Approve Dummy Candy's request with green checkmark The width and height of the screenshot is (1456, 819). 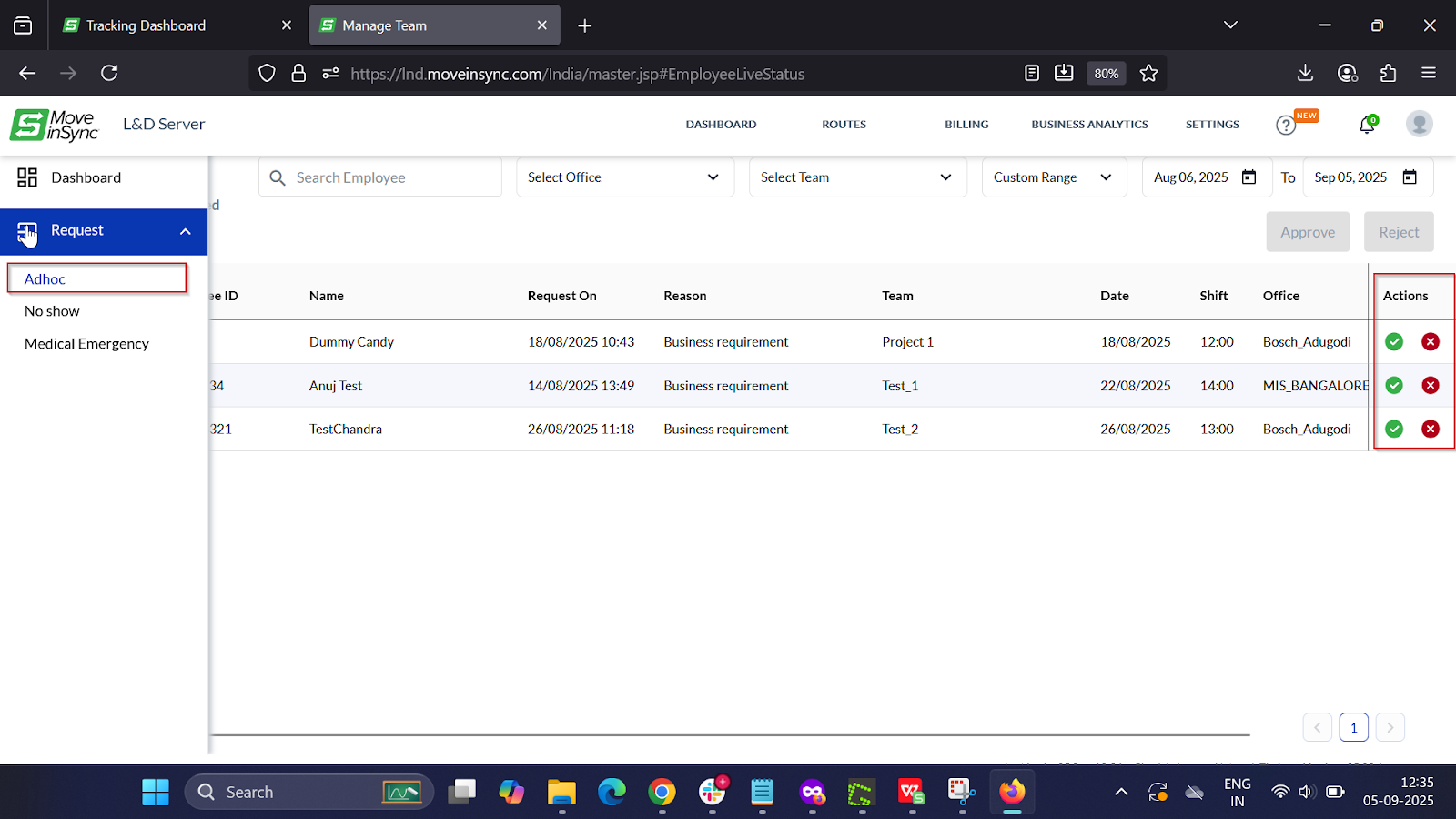pos(1393,342)
